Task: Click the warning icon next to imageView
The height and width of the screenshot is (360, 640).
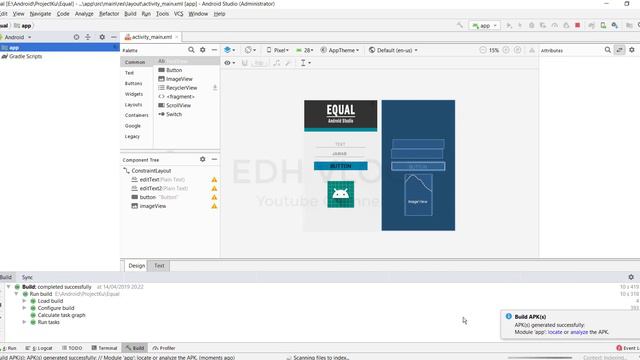Action: click(214, 206)
